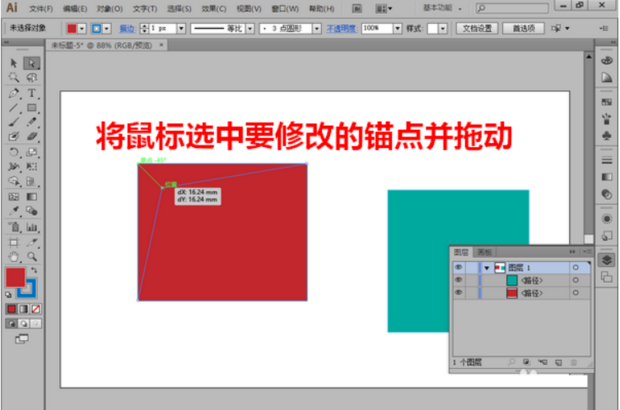Click the 文档设置 button
The width and height of the screenshot is (620, 410).
(x=477, y=28)
